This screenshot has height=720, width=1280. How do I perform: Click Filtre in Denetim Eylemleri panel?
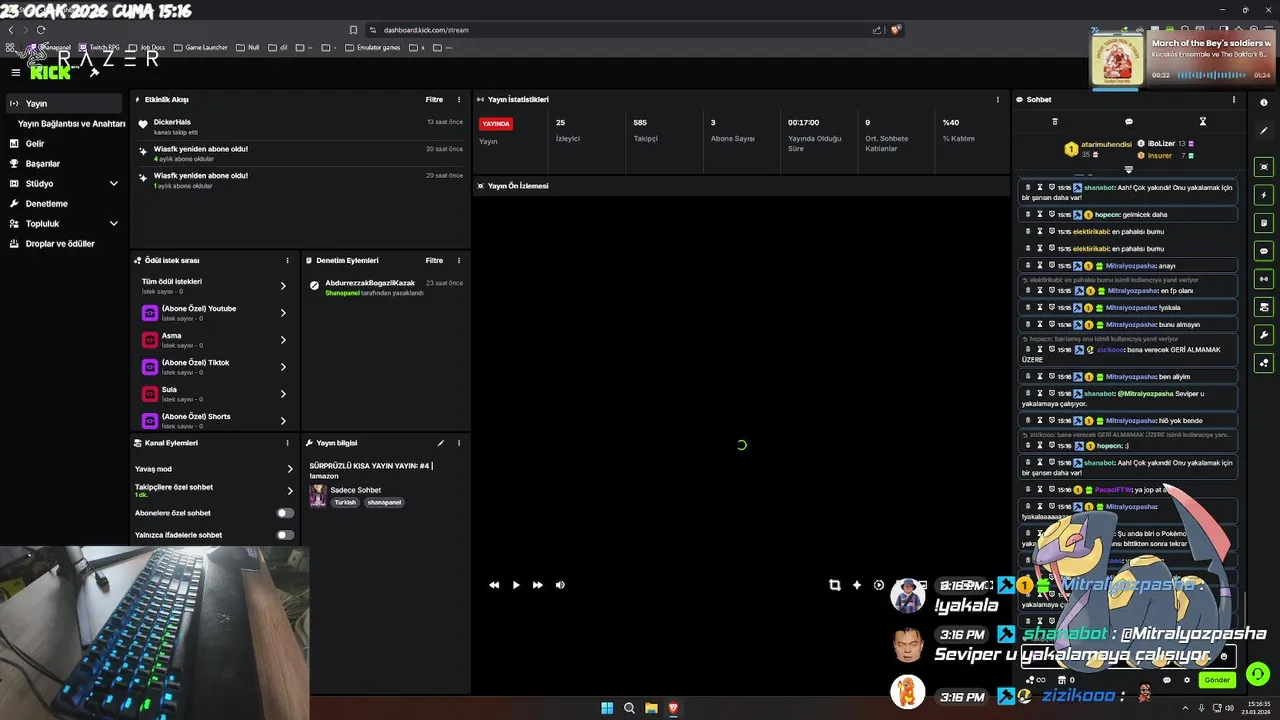(x=434, y=261)
